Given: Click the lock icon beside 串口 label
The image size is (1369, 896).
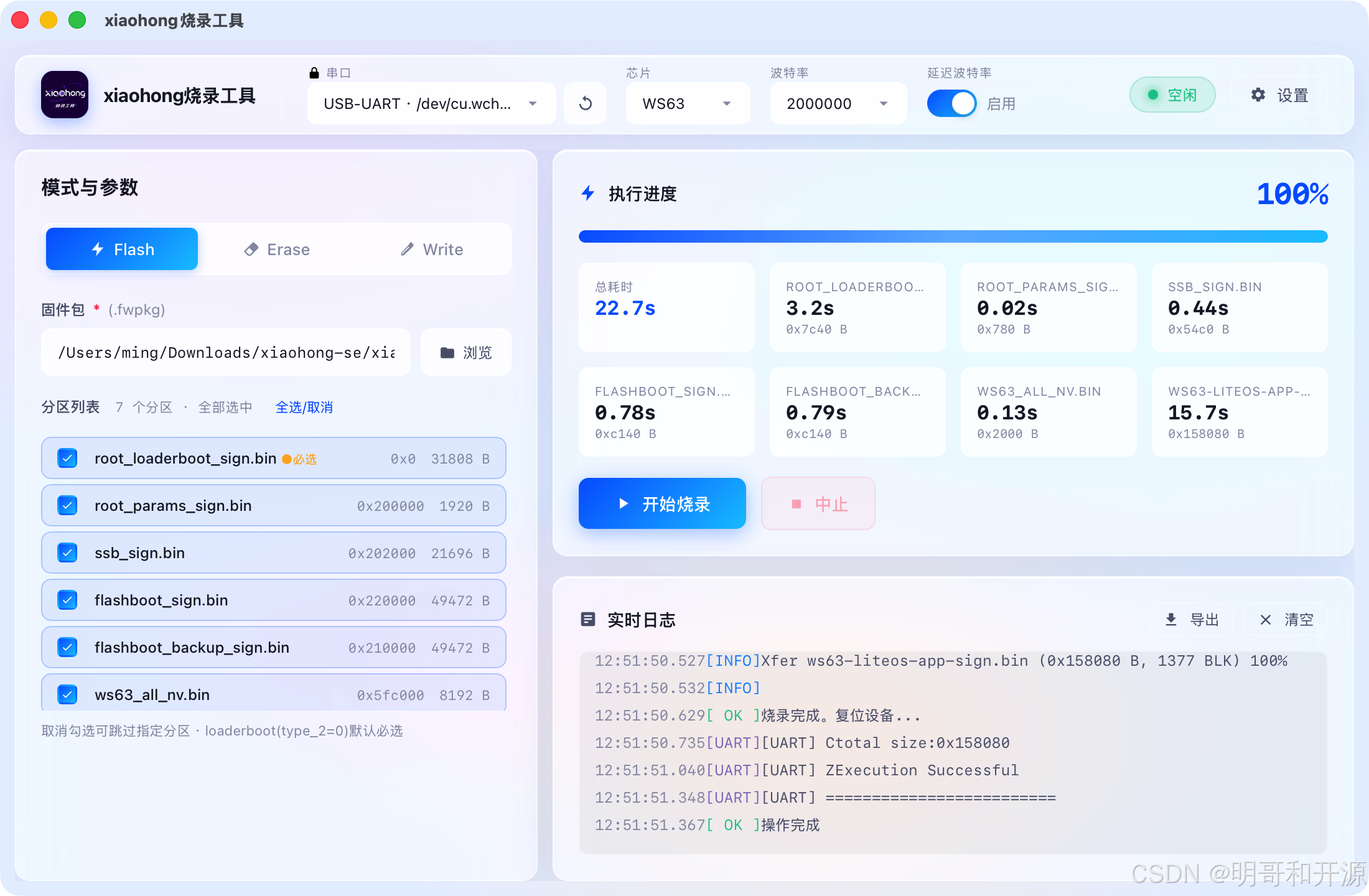Looking at the screenshot, I should tap(314, 73).
